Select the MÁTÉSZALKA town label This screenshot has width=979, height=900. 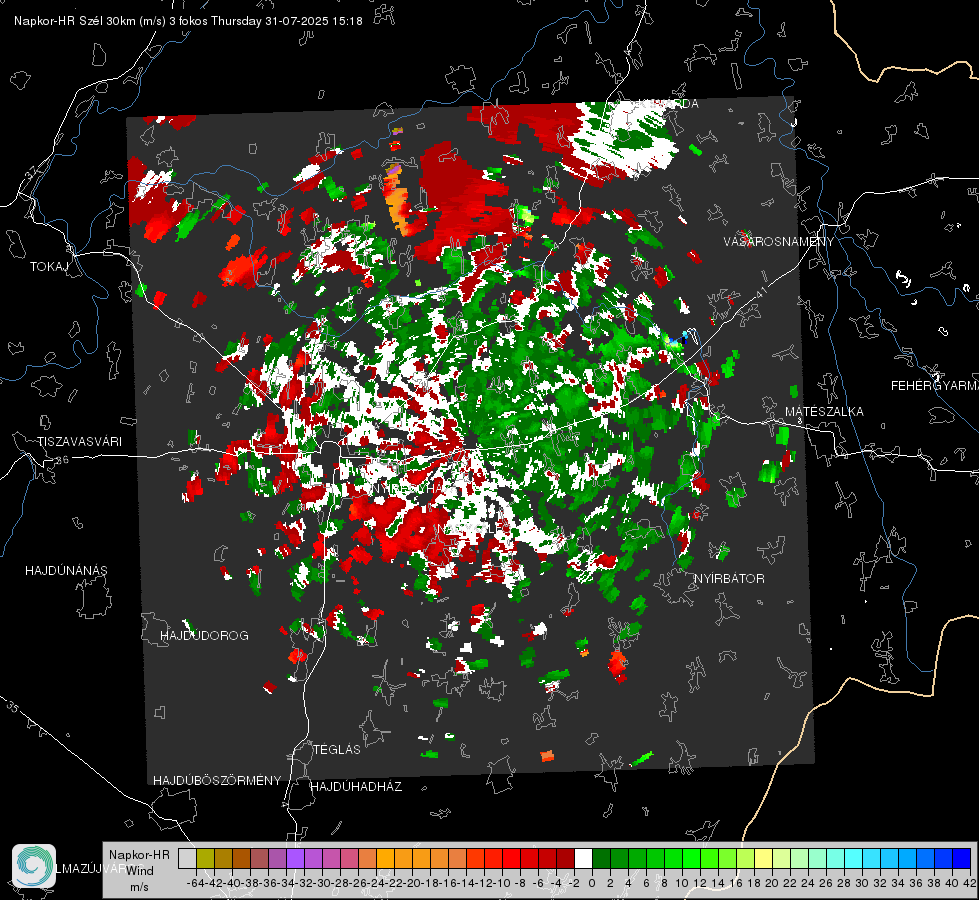click(x=824, y=411)
